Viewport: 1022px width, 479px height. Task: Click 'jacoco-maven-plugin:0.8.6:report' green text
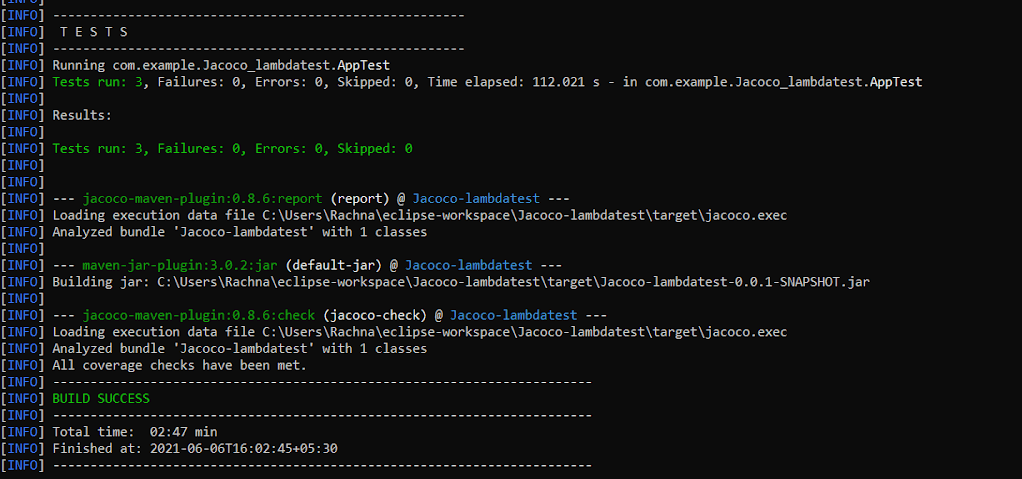coord(202,198)
